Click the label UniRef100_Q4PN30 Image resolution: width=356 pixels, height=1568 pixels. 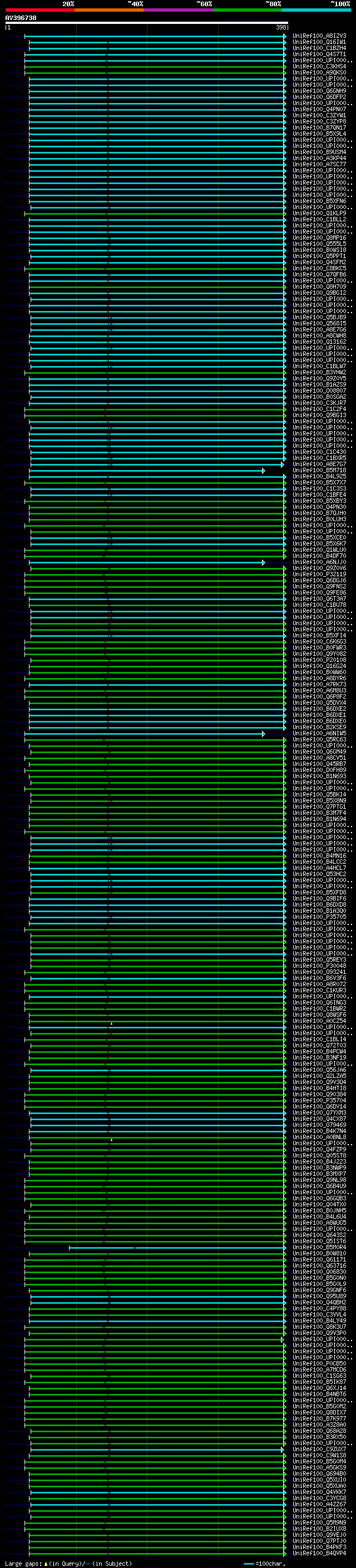319,507
